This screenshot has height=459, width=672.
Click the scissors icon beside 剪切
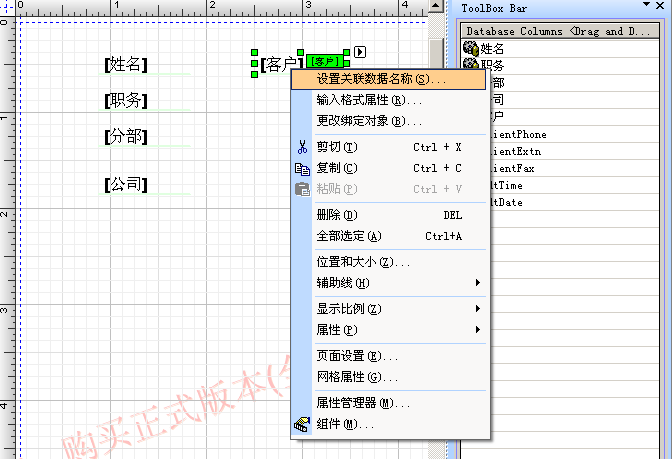(302, 147)
